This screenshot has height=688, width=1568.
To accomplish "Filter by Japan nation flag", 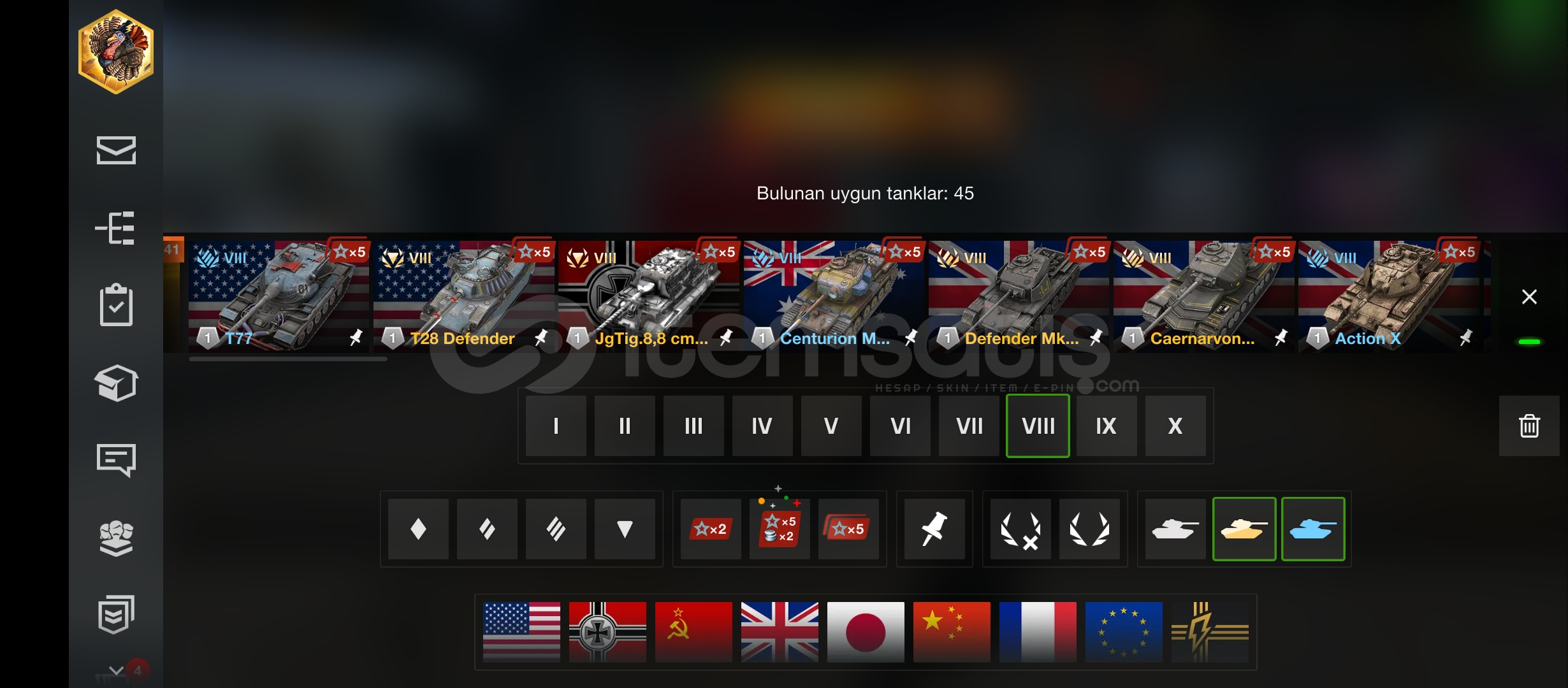I will 866,632.
